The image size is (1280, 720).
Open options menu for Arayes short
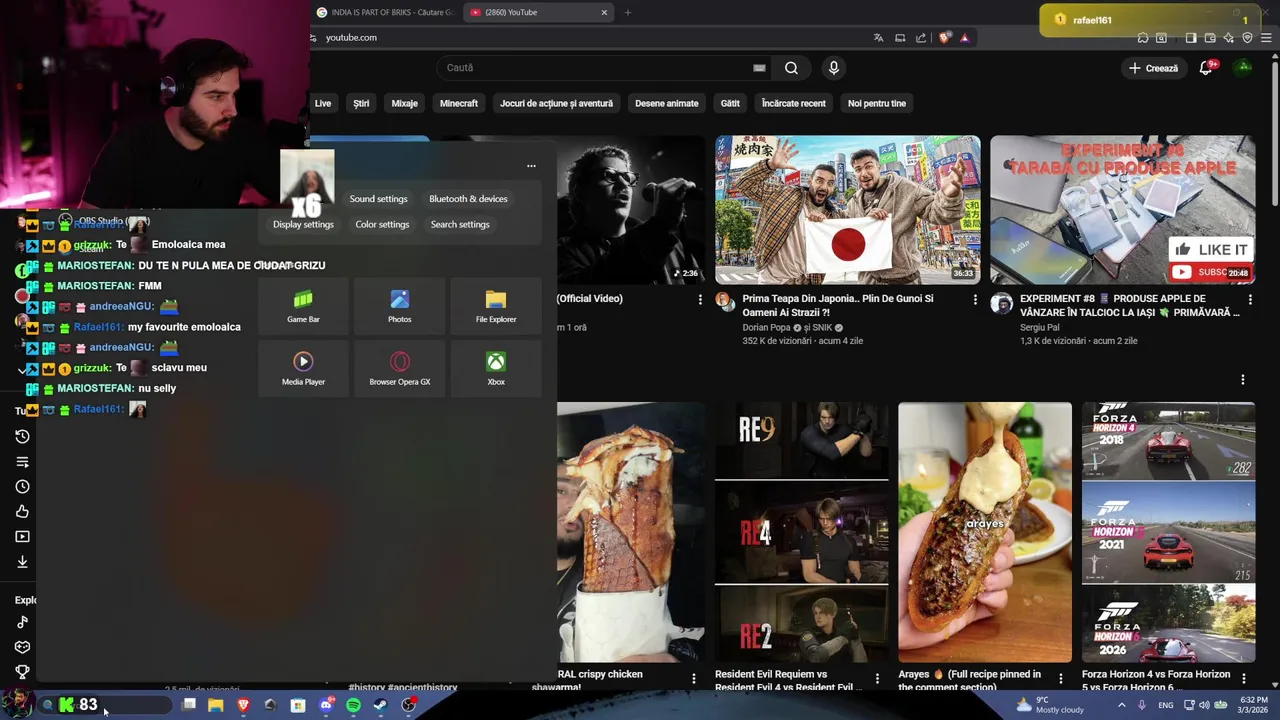[1061, 679]
